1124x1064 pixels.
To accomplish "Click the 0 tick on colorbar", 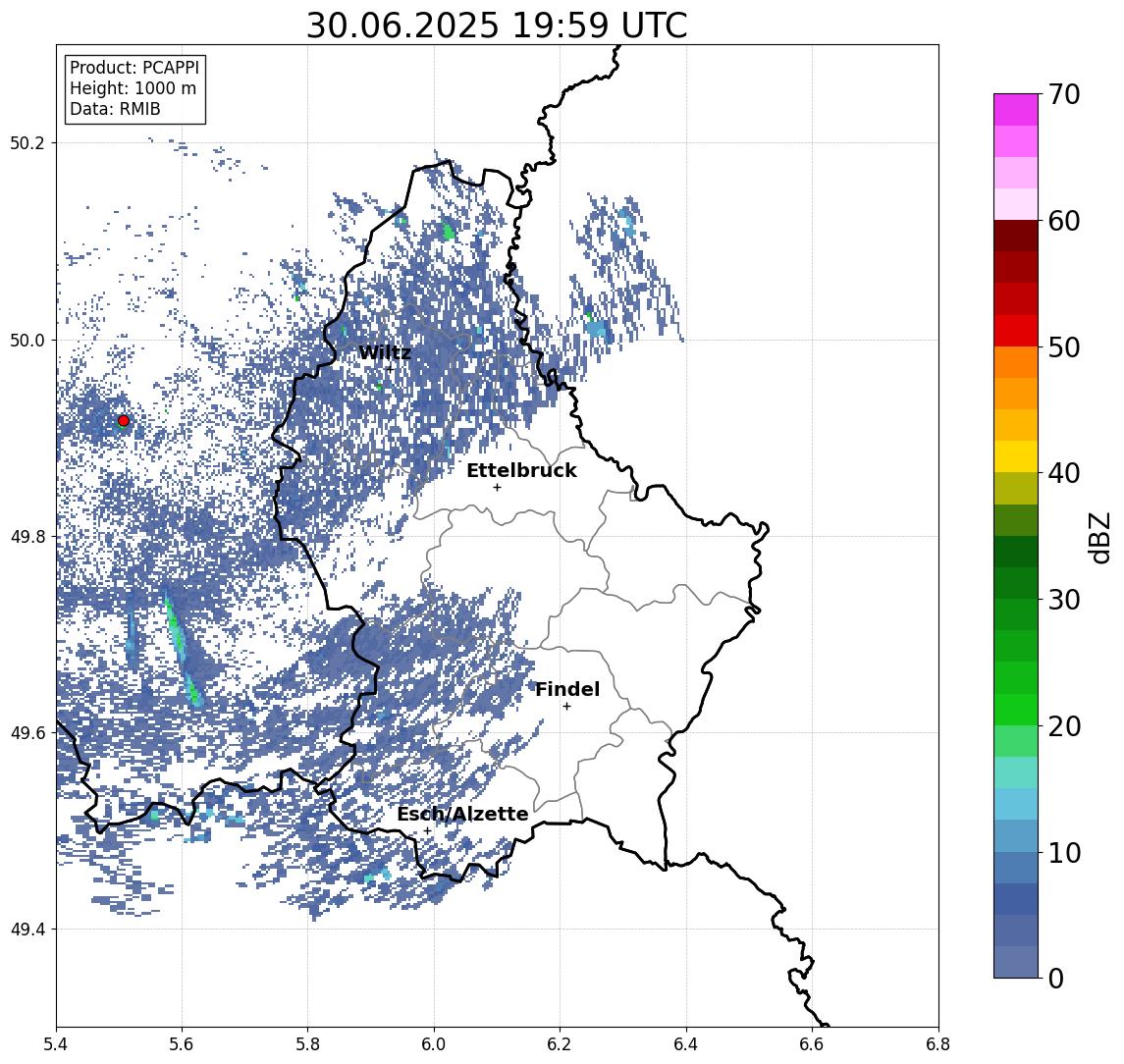I will click(x=1056, y=978).
